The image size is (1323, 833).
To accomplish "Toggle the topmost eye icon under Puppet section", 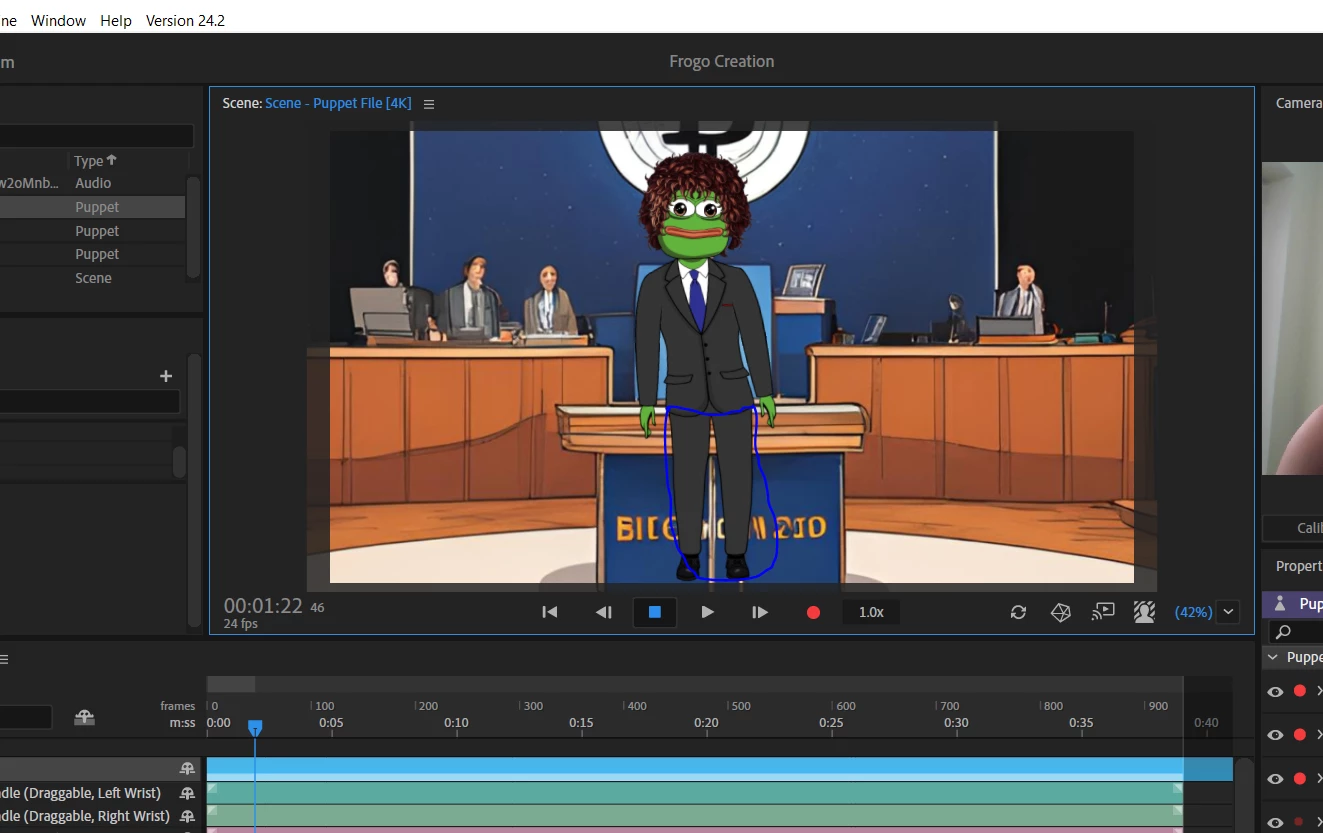I will [1275, 691].
